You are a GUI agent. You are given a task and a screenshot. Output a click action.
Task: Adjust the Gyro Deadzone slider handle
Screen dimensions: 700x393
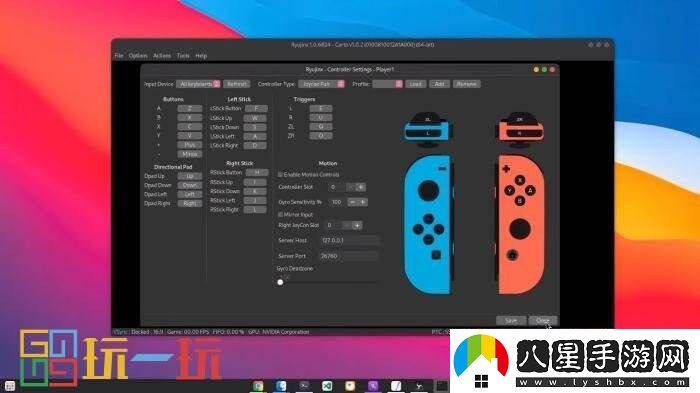pos(280,282)
